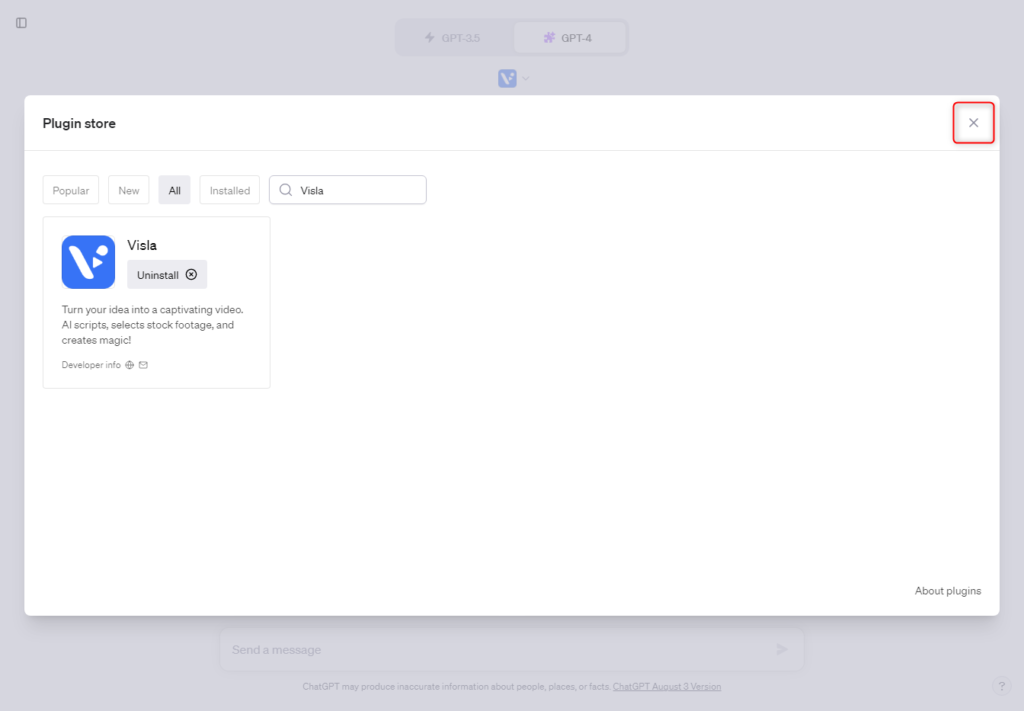Switch the model to GPT-3.5
The image size is (1024, 711).
click(460, 37)
